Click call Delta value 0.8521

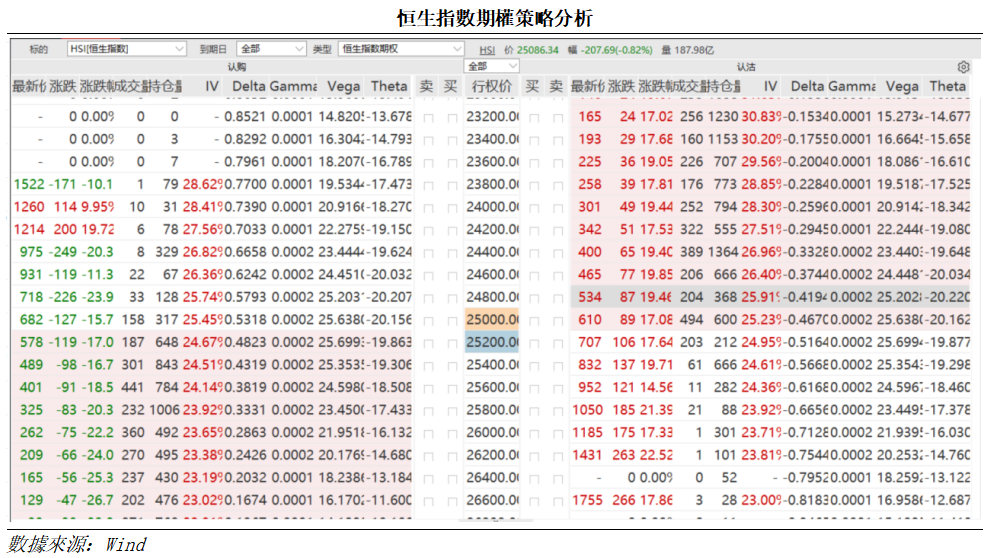pyautogui.click(x=244, y=116)
